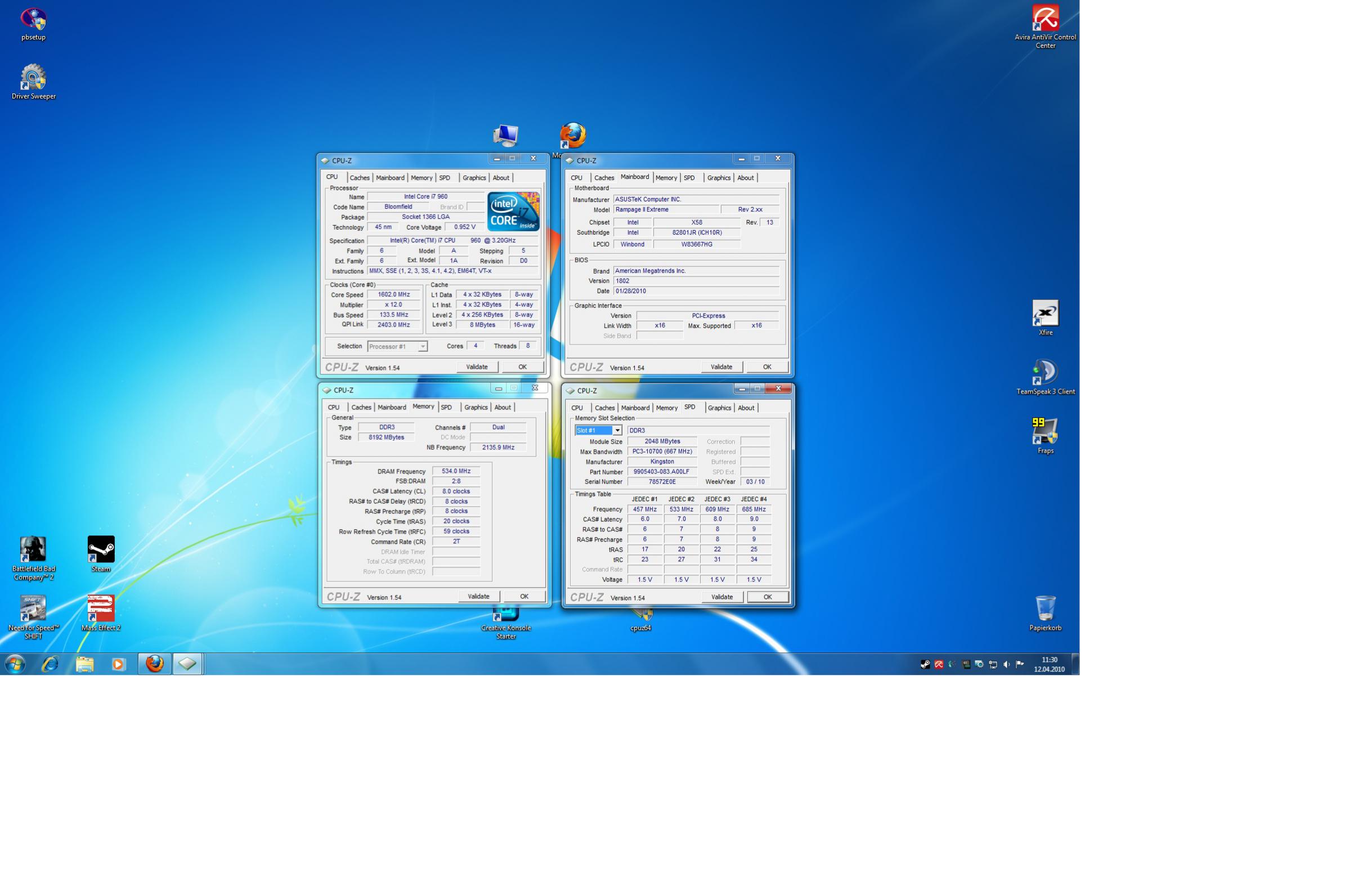Open Battlefield Bad Company 2 icon

(33, 549)
